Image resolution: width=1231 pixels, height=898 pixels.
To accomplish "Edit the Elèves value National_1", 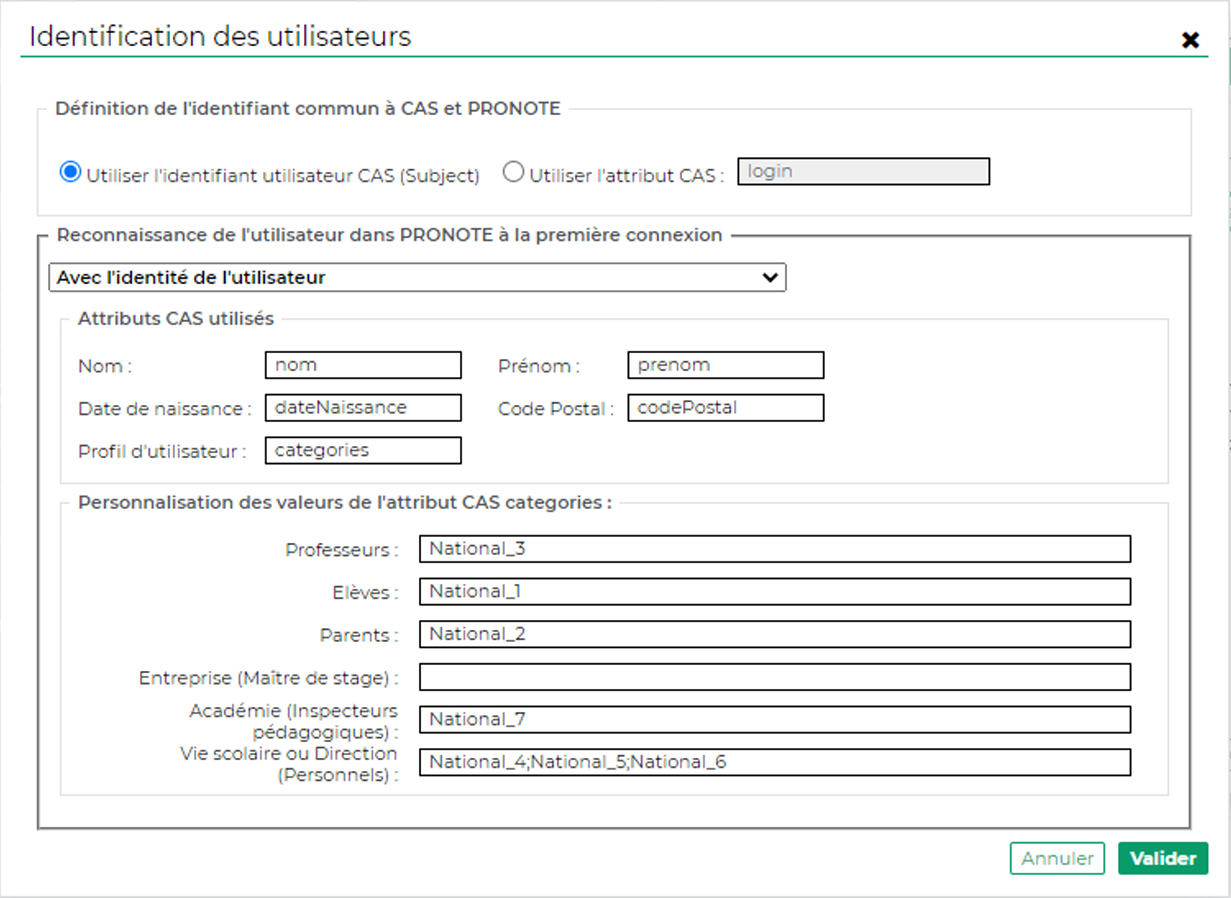I will coord(774,592).
